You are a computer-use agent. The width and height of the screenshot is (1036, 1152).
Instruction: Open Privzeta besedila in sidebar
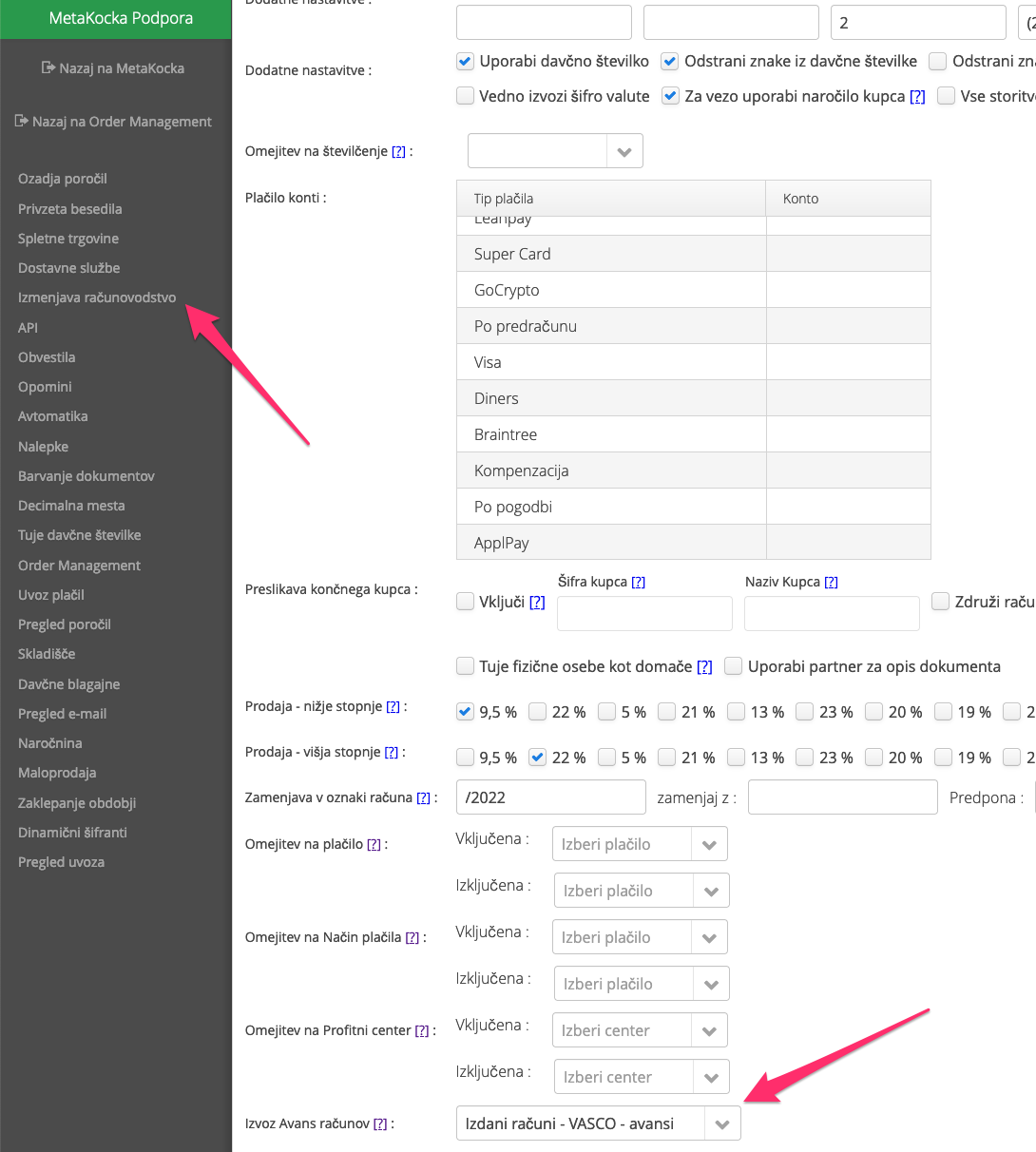[70, 209]
